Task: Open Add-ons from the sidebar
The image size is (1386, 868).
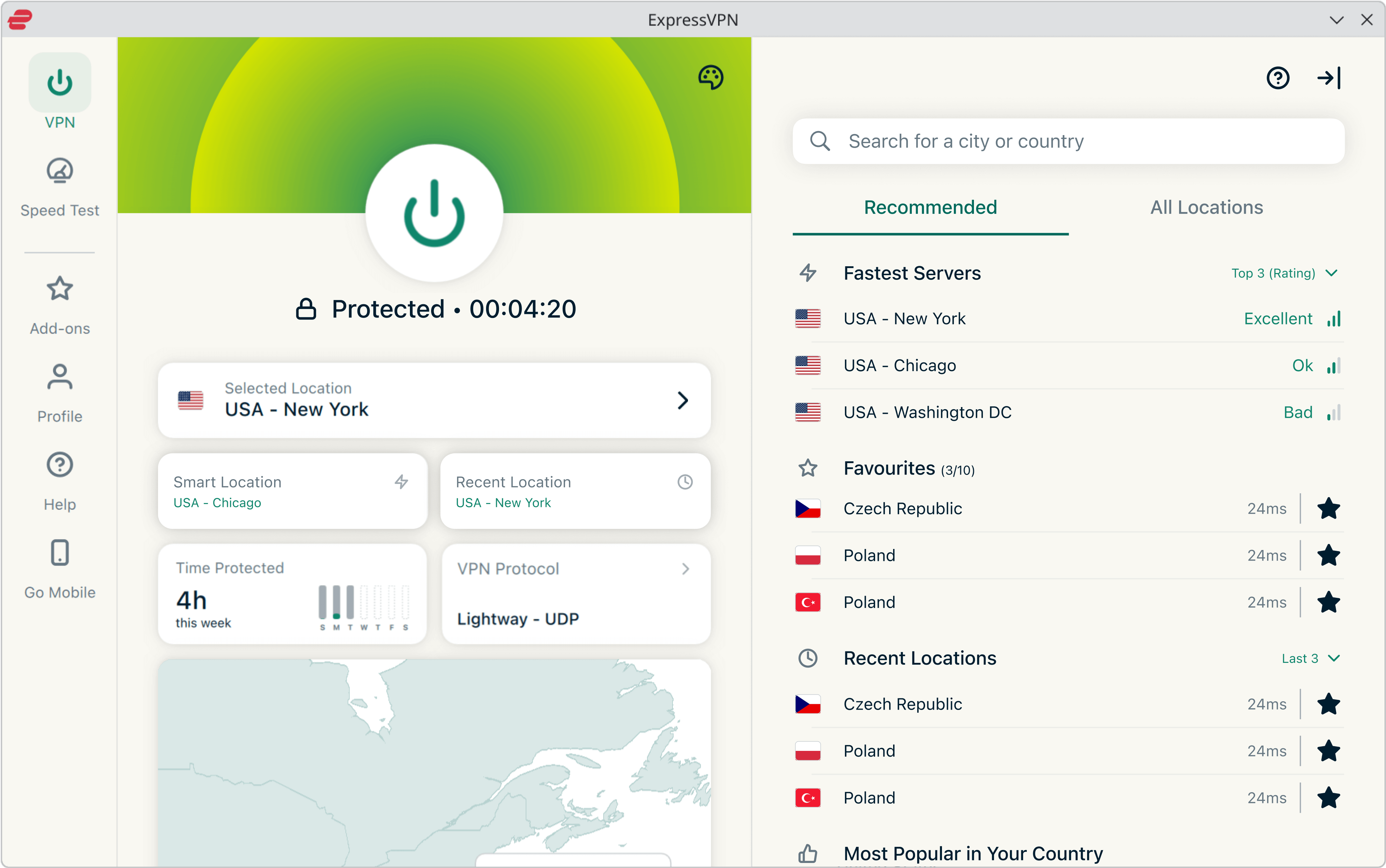Action: 60,289
